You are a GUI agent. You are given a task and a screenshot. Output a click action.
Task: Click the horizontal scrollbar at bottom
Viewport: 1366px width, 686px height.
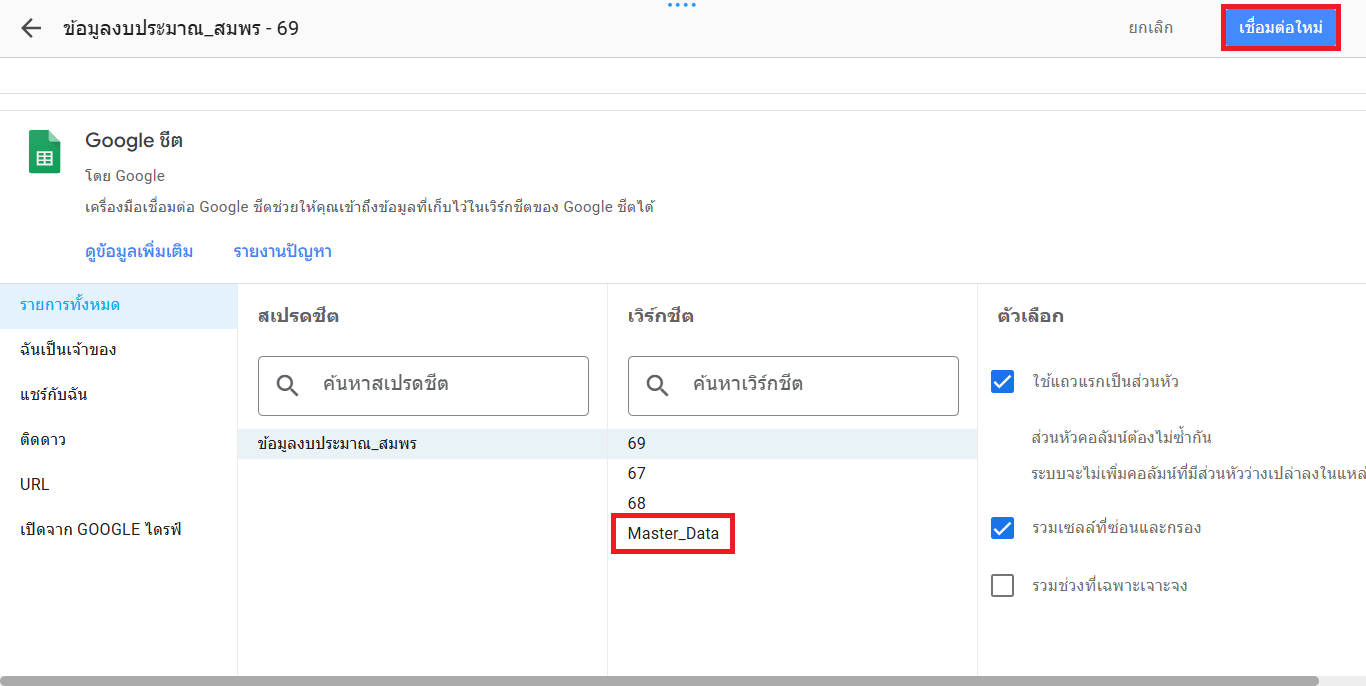(660, 681)
